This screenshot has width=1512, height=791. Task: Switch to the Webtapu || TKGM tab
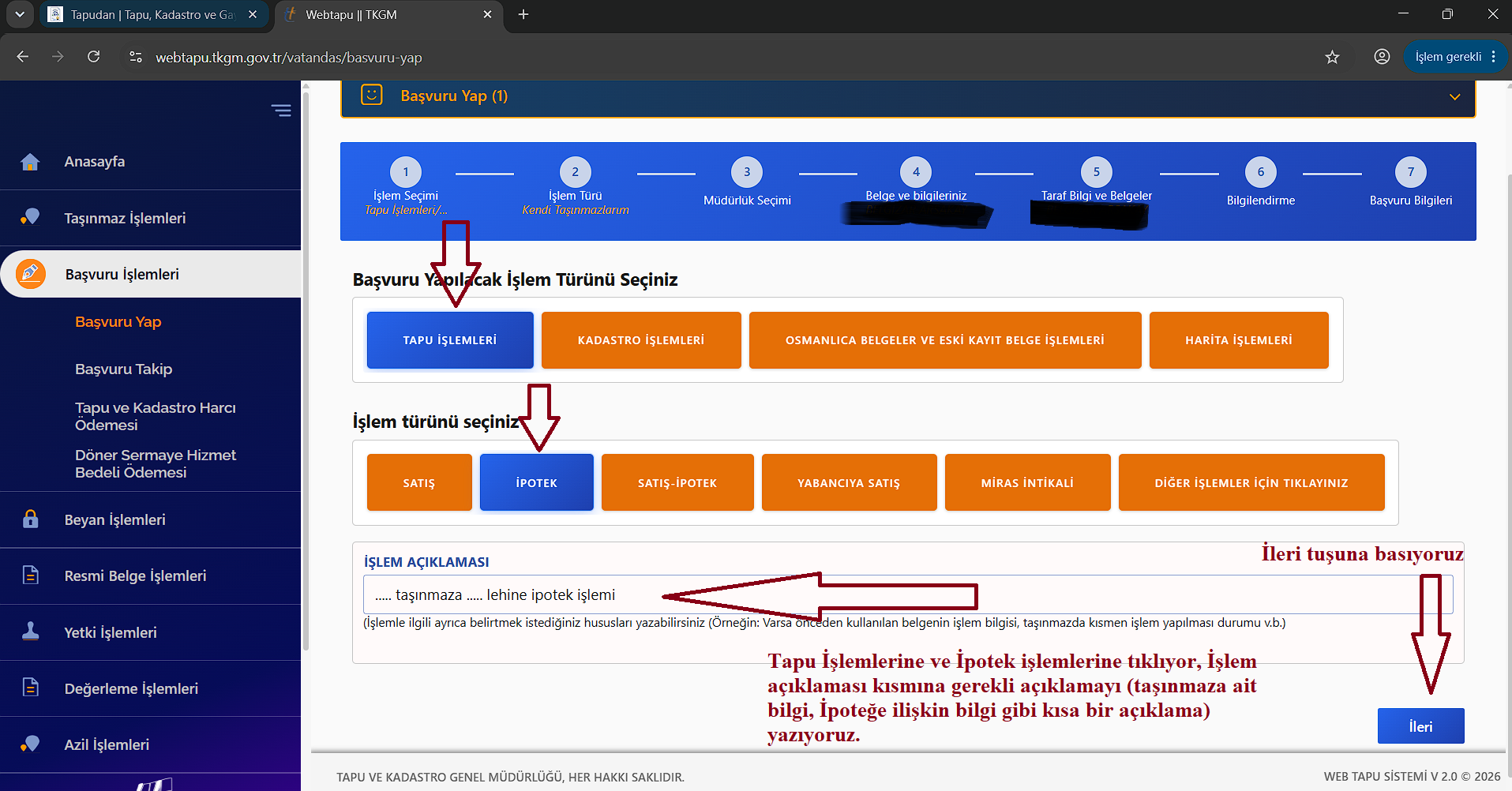coord(388,14)
